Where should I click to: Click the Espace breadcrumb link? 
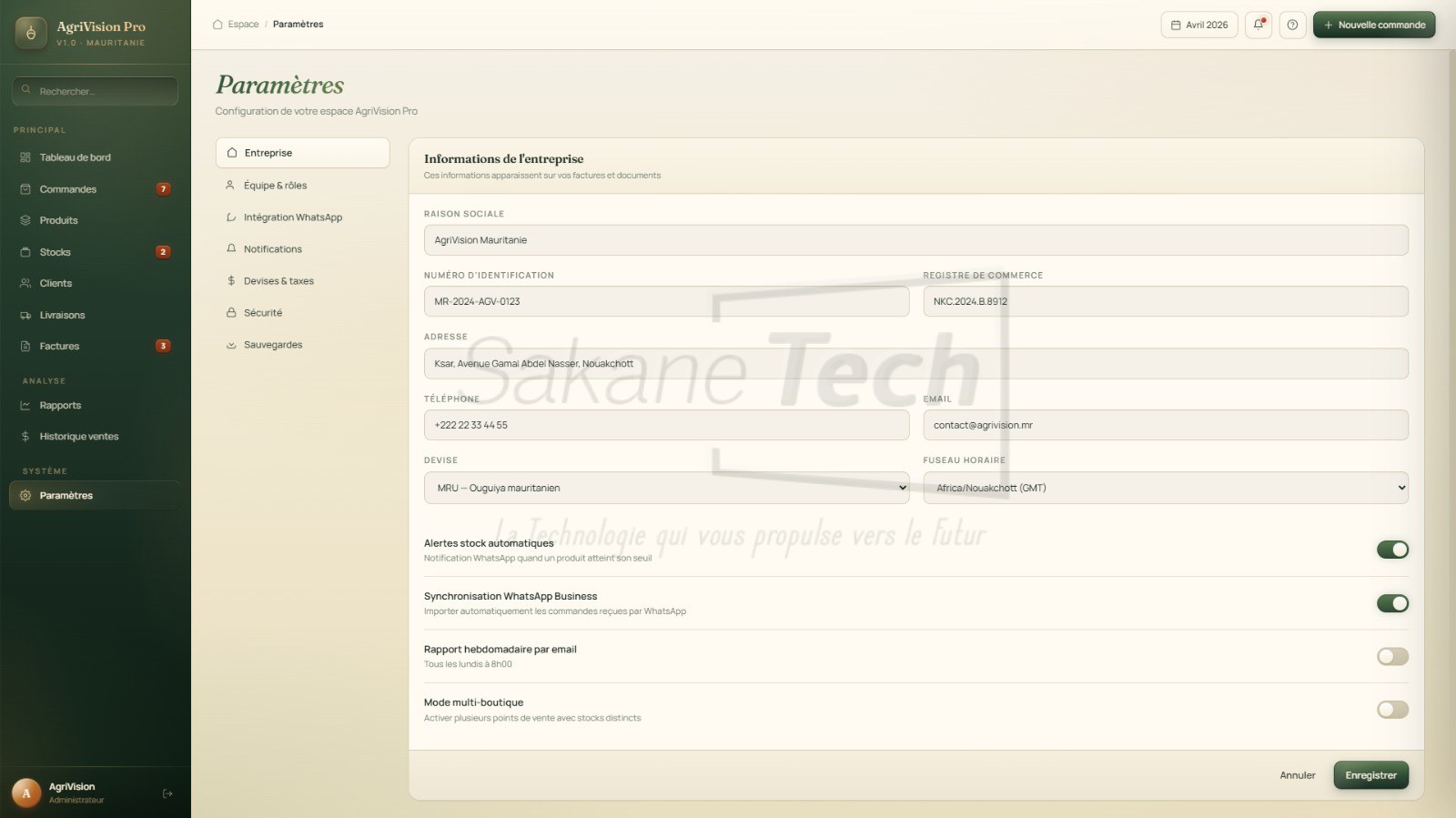click(243, 25)
